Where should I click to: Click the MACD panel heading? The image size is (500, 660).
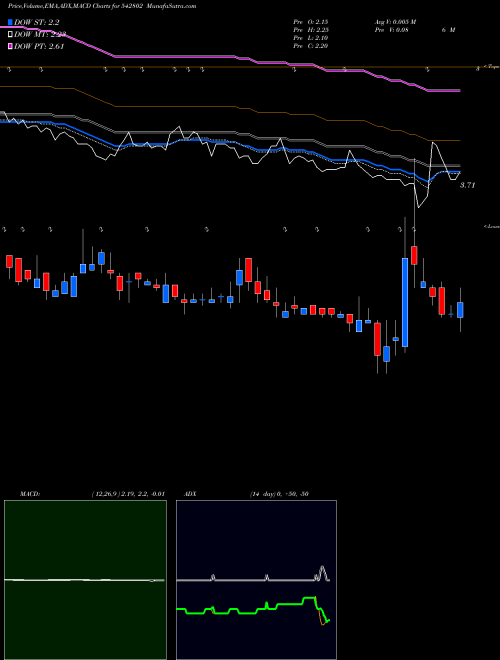(x=30, y=494)
